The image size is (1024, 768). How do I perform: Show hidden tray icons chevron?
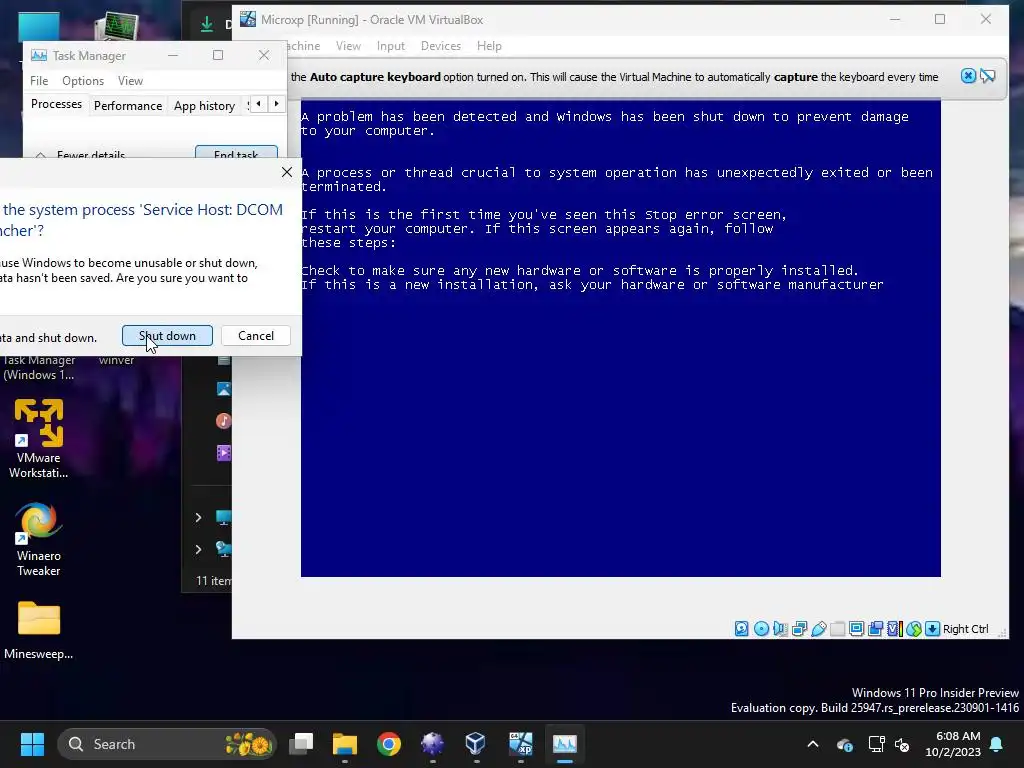coord(813,744)
